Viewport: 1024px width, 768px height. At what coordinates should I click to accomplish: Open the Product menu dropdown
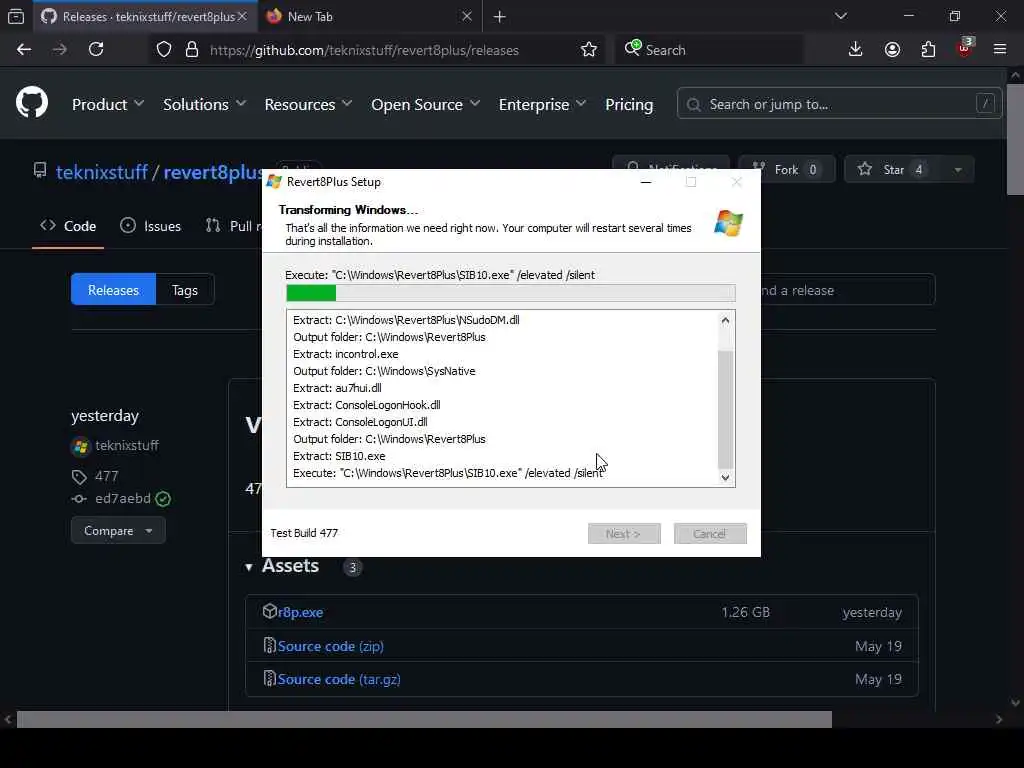pos(108,104)
